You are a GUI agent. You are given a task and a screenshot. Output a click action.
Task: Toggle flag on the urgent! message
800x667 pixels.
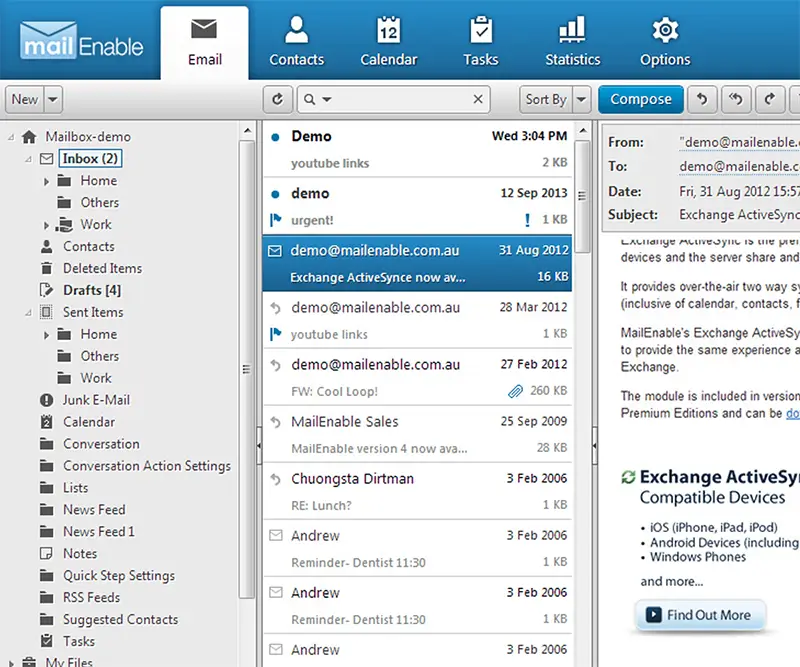276,220
